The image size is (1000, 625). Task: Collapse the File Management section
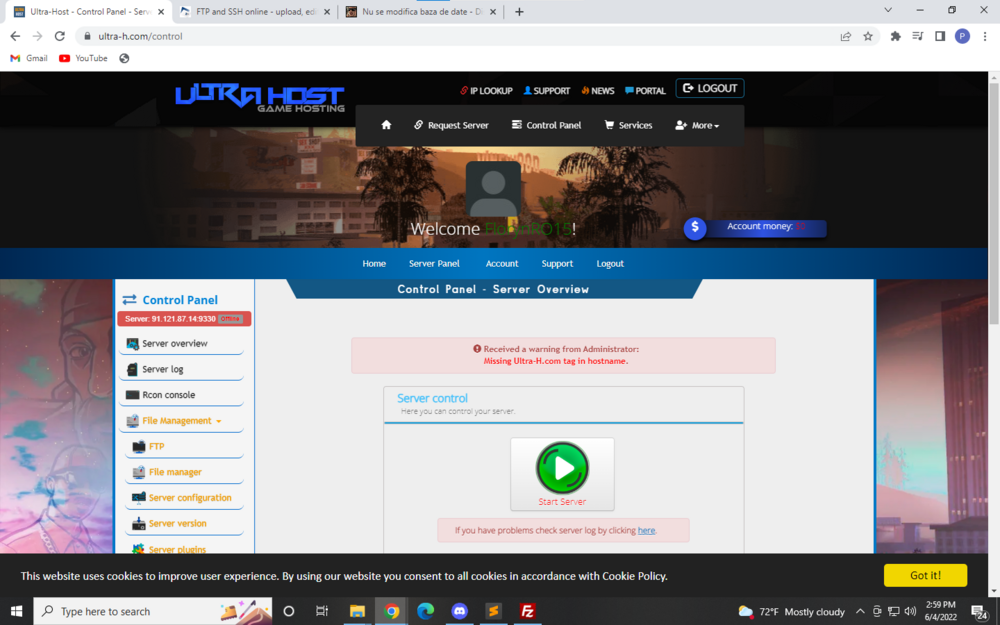181,421
